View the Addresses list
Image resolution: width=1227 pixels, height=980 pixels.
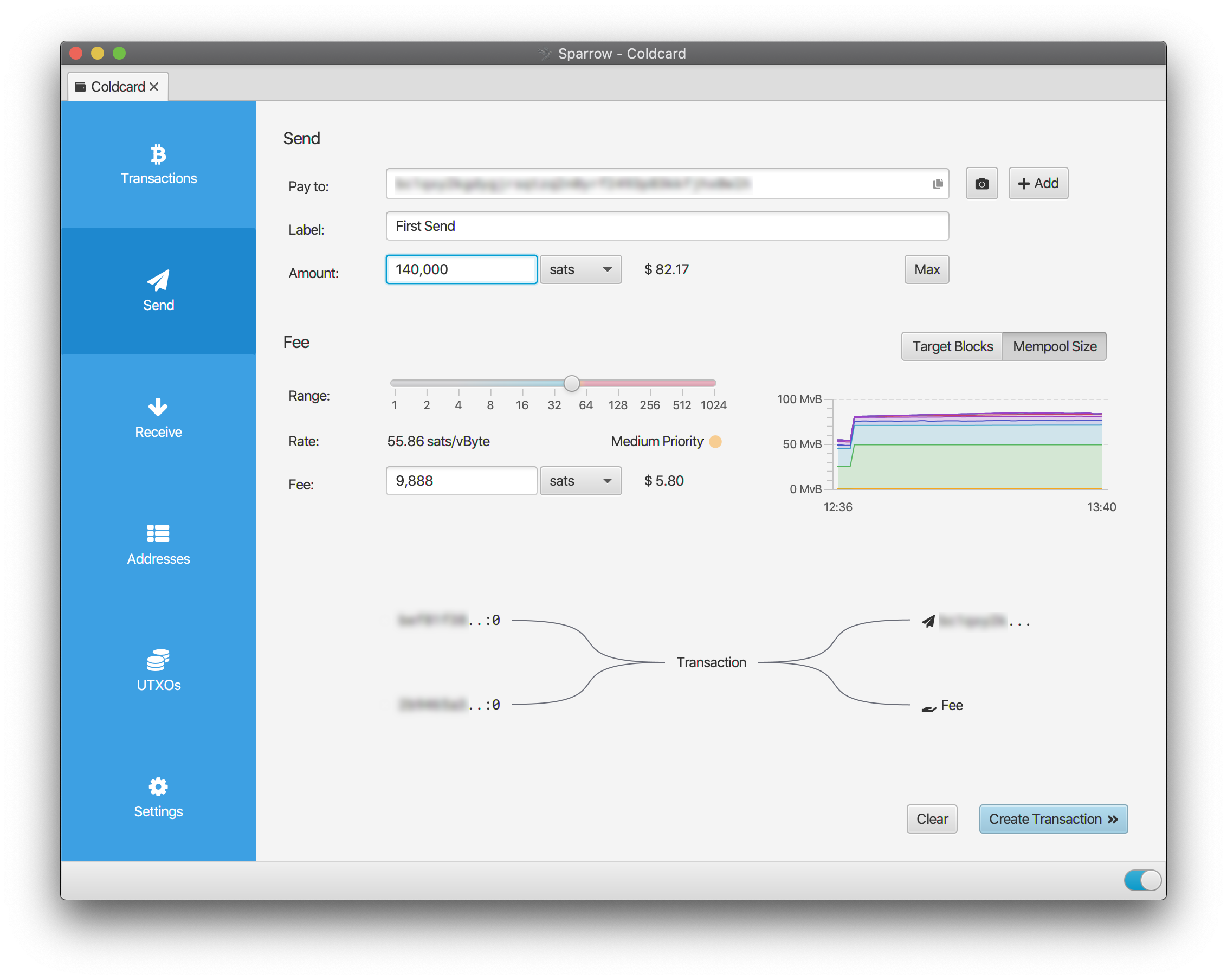pyautogui.click(x=158, y=544)
